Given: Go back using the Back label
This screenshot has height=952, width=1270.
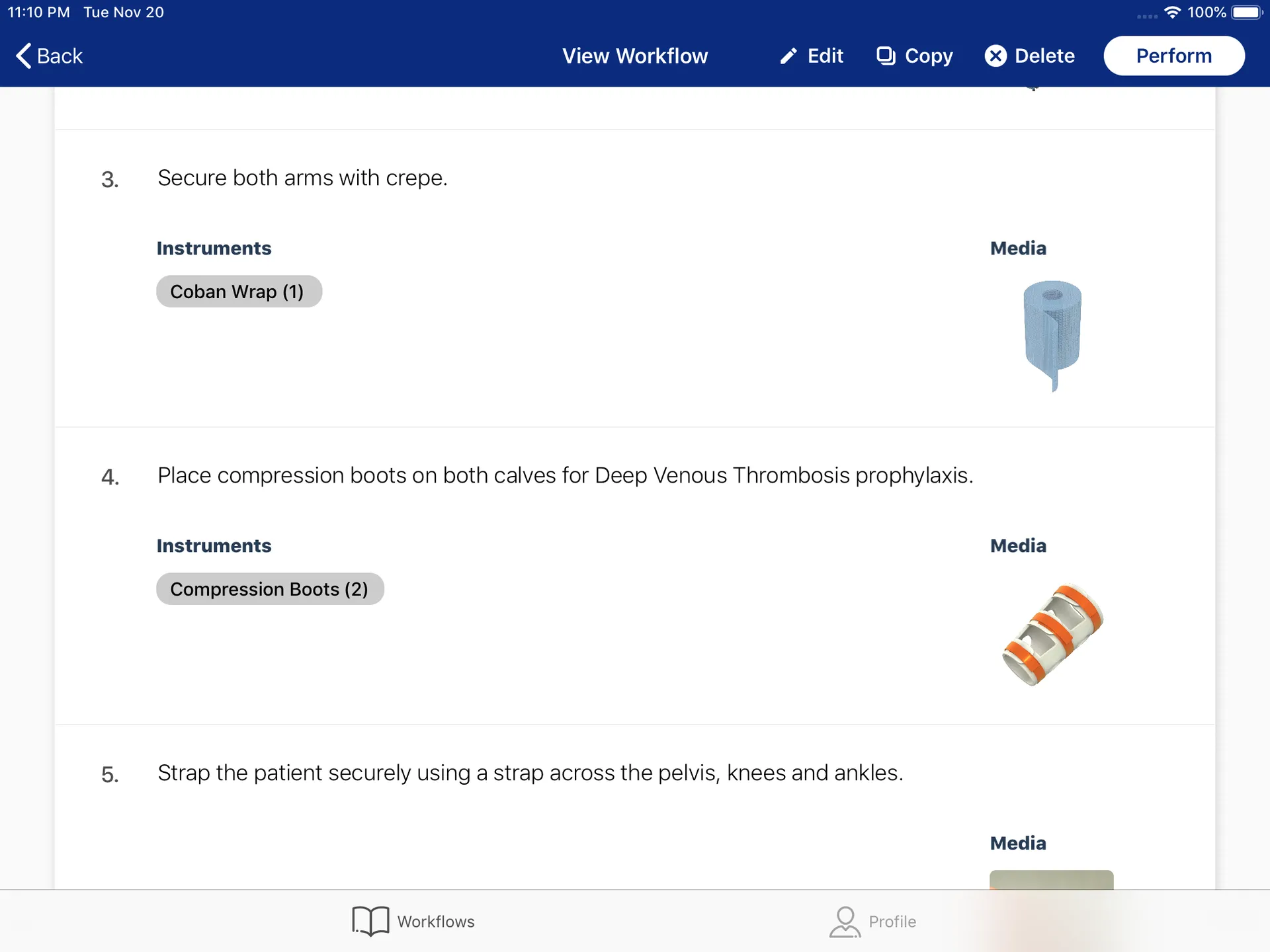Looking at the screenshot, I should (x=60, y=56).
